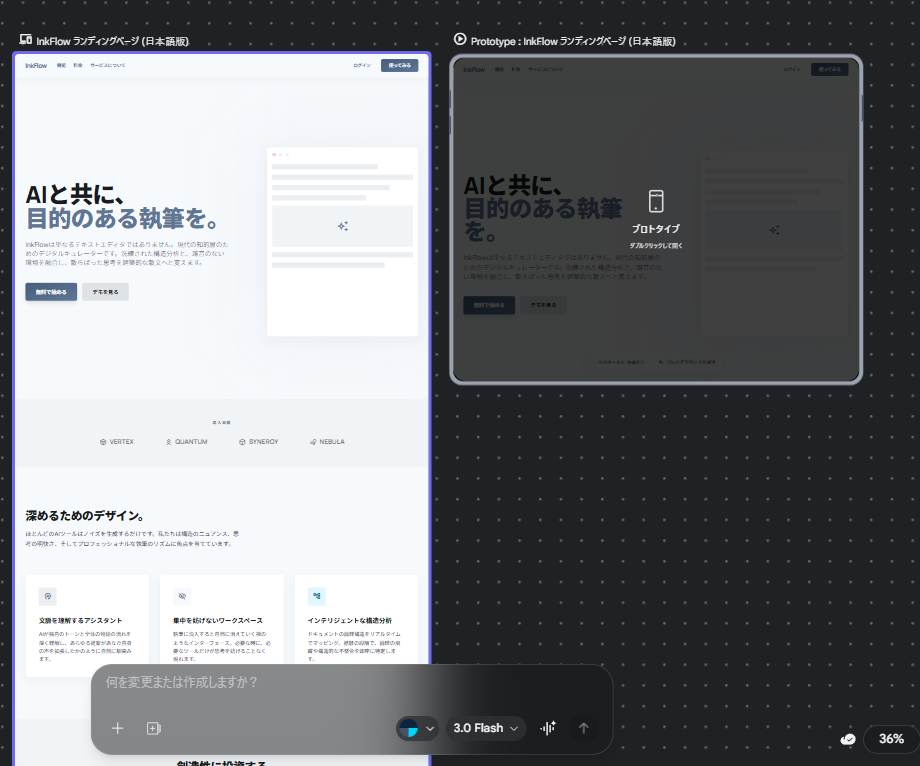Click the ログイン link in the left frame header
Screen dimensions: 920x766
(361, 65)
